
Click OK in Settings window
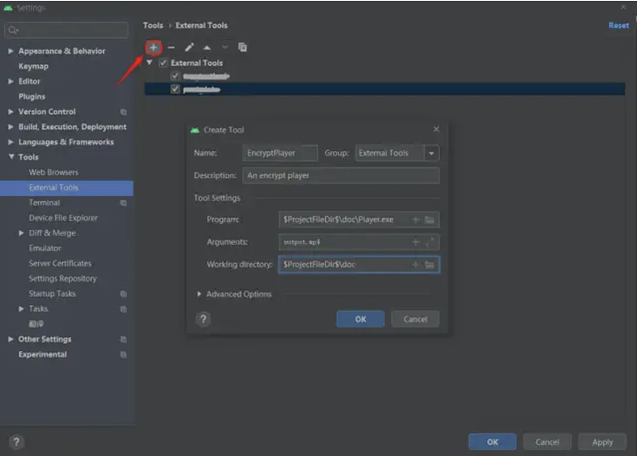point(492,442)
